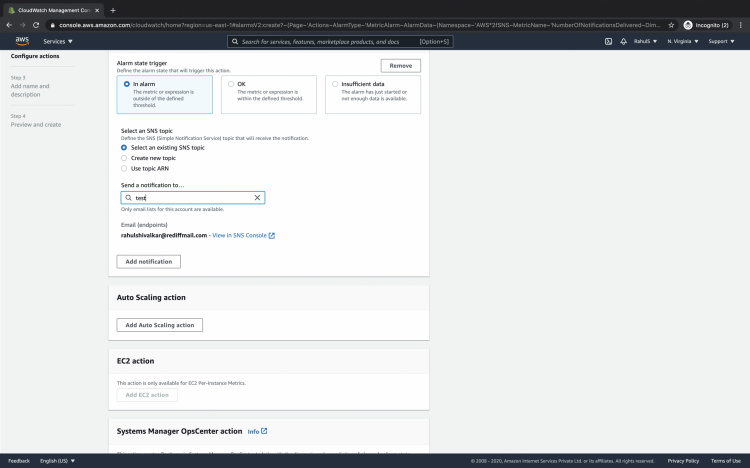The width and height of the screenshot is (750, 468).
Task: Clear the topic search field with X
Action: 257,198
